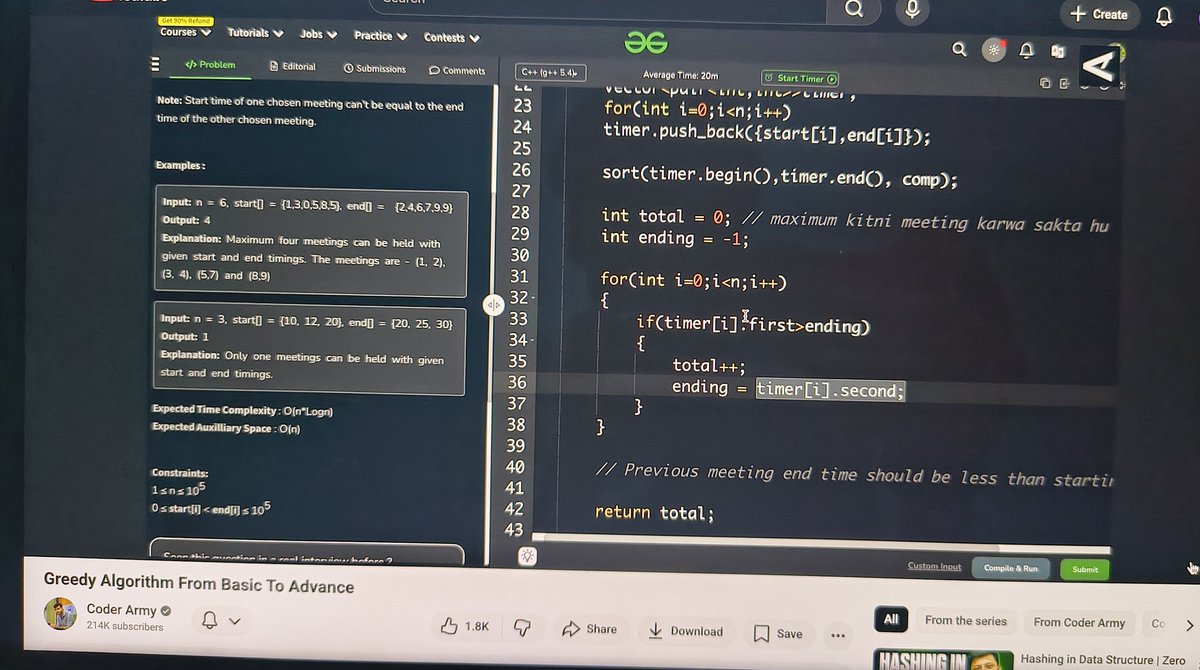Image resolution: width=1200 pixels, height=670 pixels.
Task: Expand the Courses dropdown menu
Action: click(x=186, y=32)
